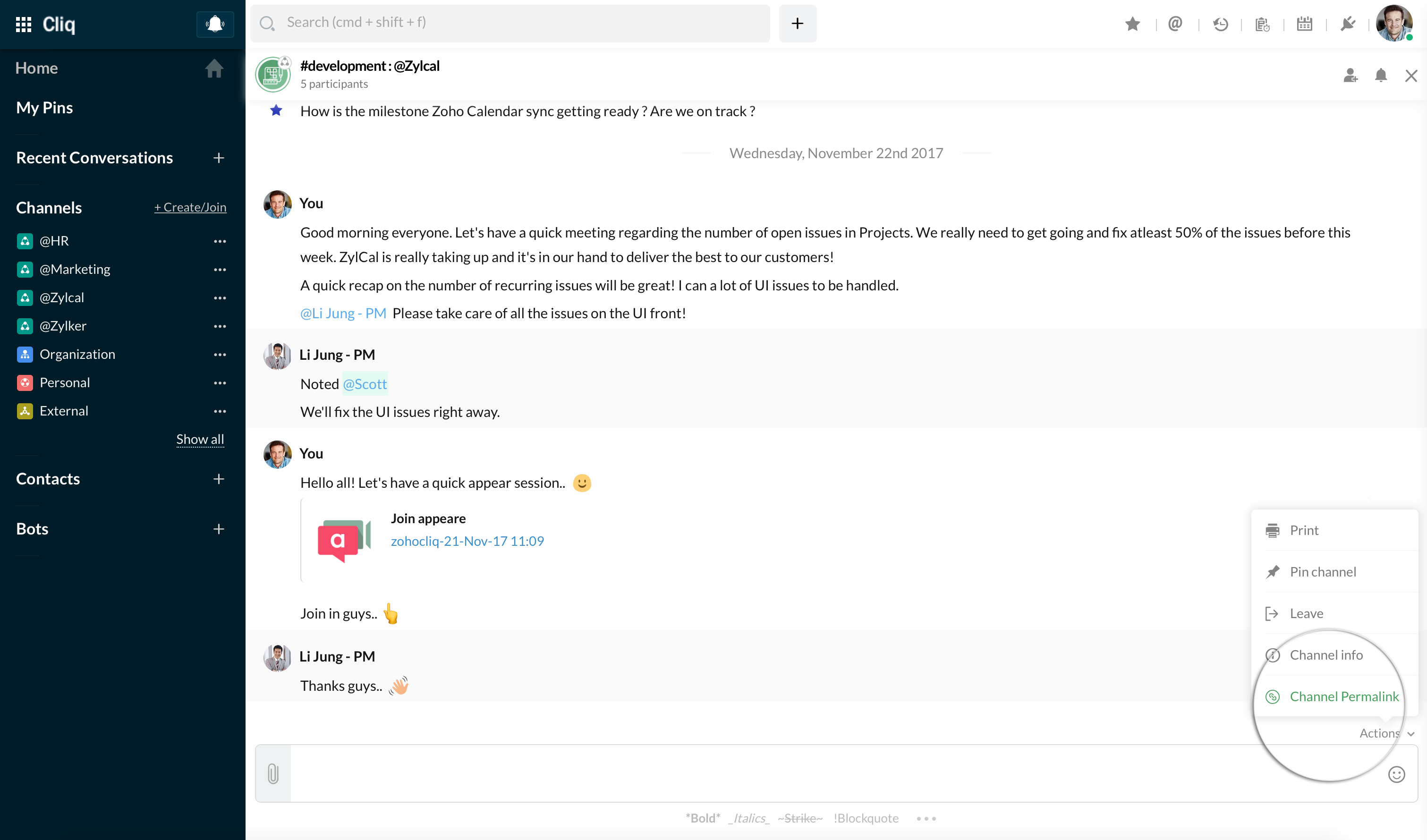This screenshot has width=1427, height=840.
Task: Open the mentions @ icon in top bar
Action: pos(1175,24)
